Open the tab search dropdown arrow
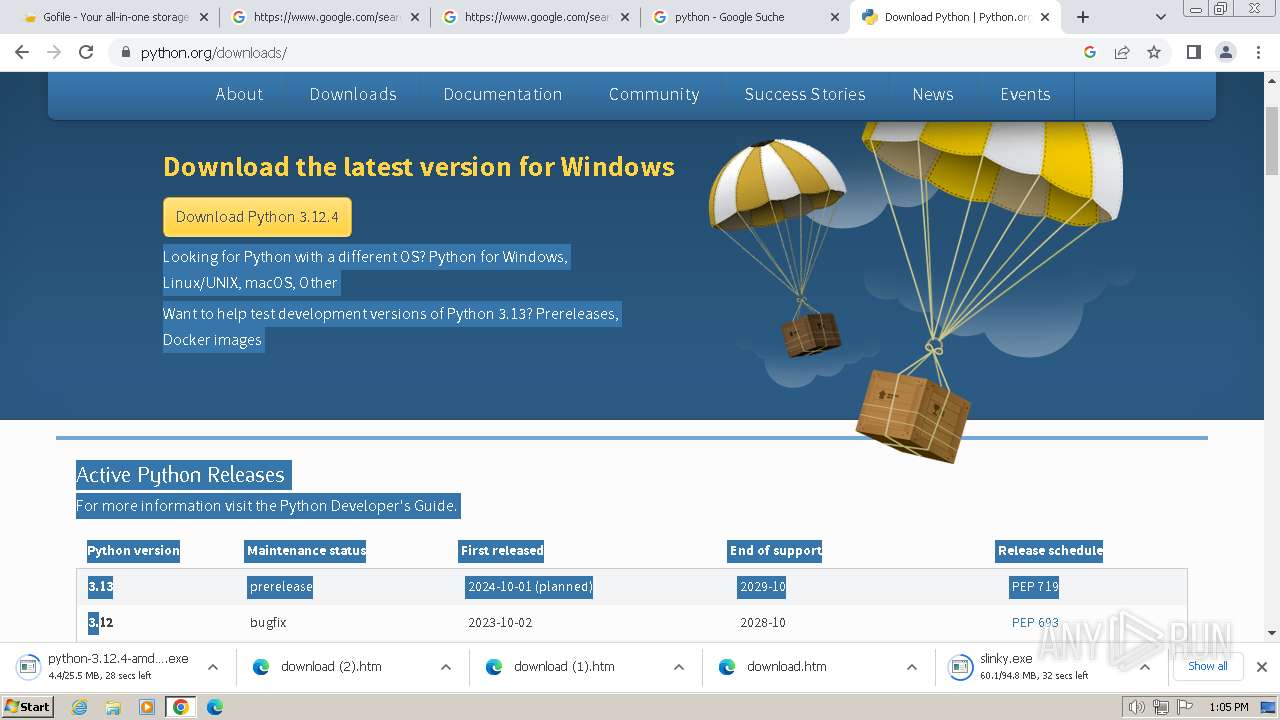 click(x=1161, y=17)
